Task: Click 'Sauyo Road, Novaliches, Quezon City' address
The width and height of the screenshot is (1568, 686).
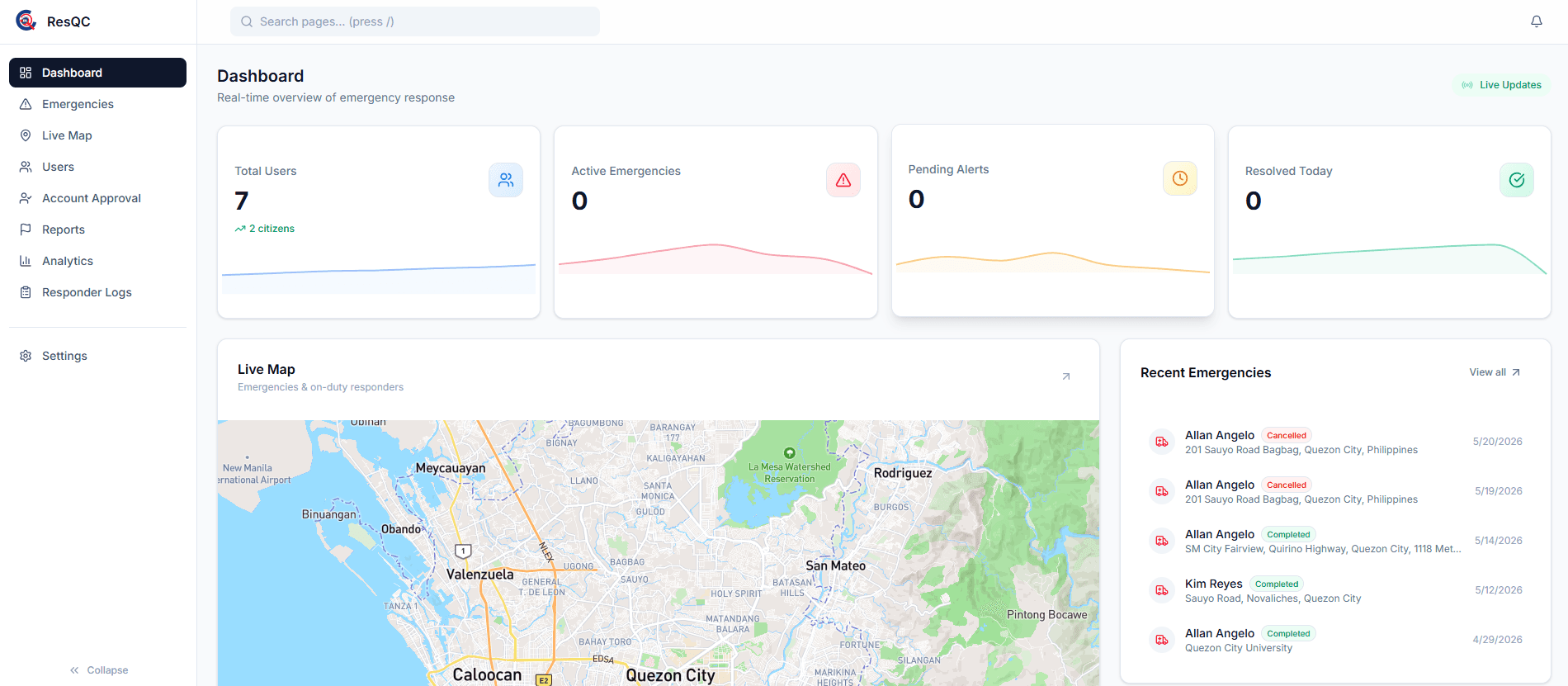Action: click(x=1273, y=598)
